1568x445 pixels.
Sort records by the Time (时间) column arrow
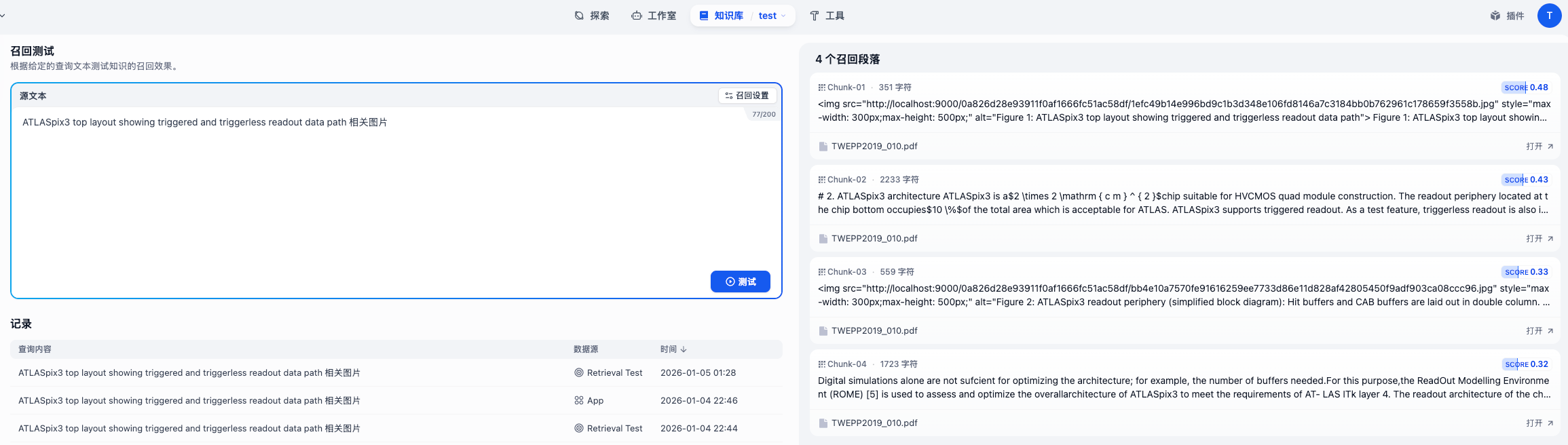[684, 349]
